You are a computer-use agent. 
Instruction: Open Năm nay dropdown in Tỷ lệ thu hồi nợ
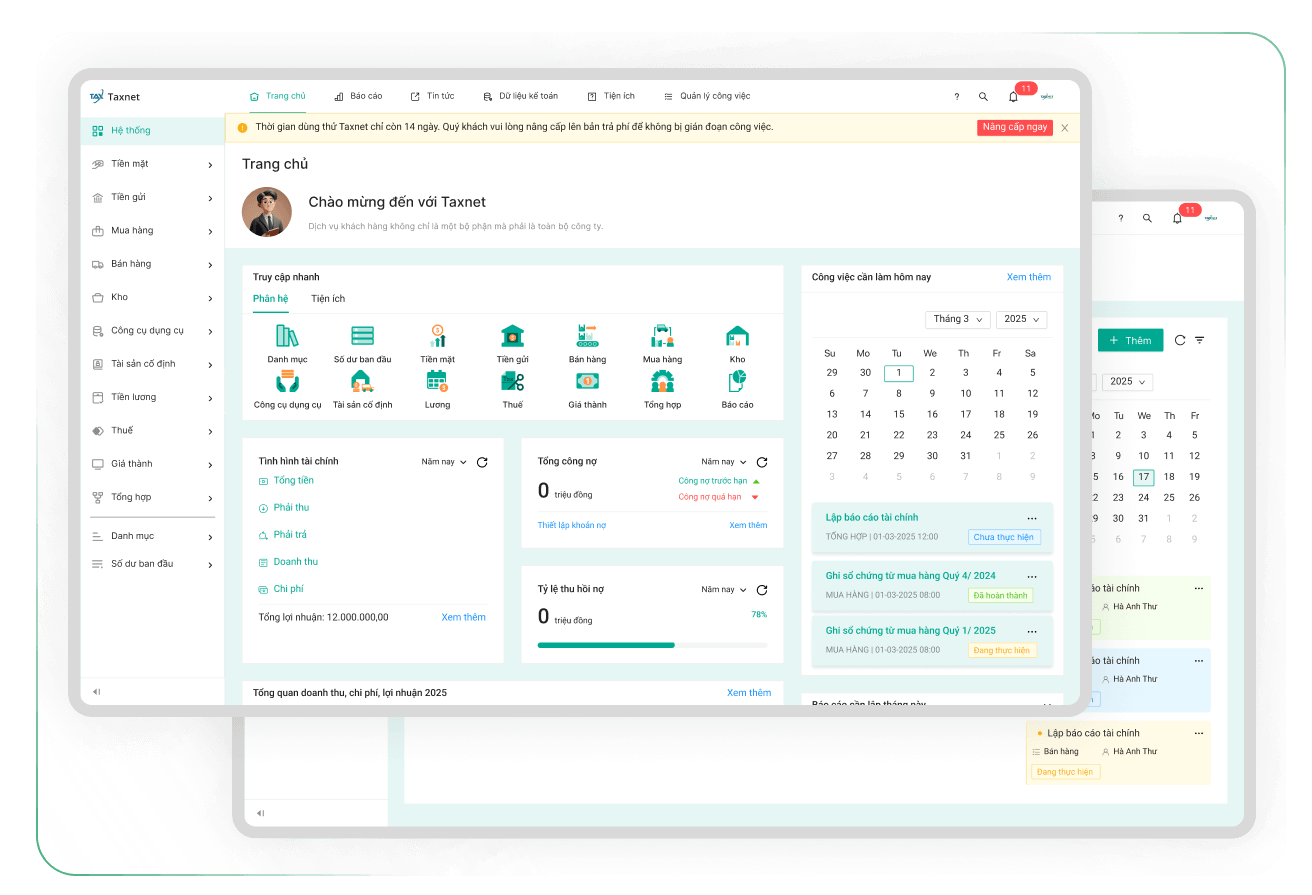coord(724,590)
